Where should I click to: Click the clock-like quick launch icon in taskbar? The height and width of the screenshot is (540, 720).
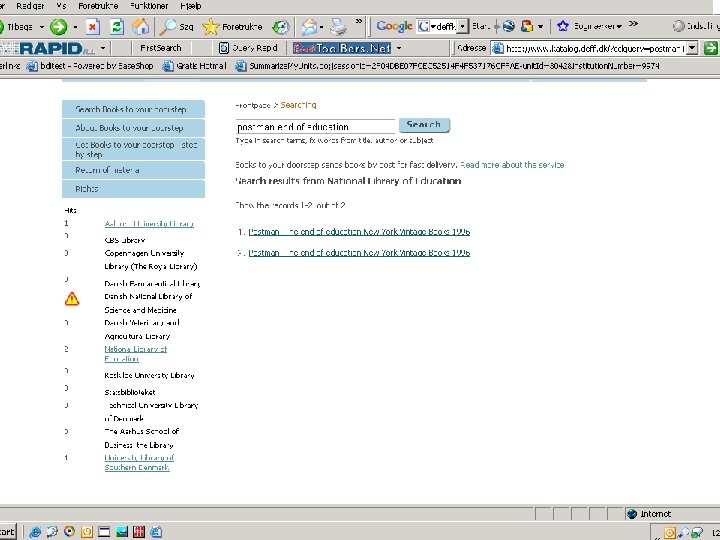pos(86,532)
